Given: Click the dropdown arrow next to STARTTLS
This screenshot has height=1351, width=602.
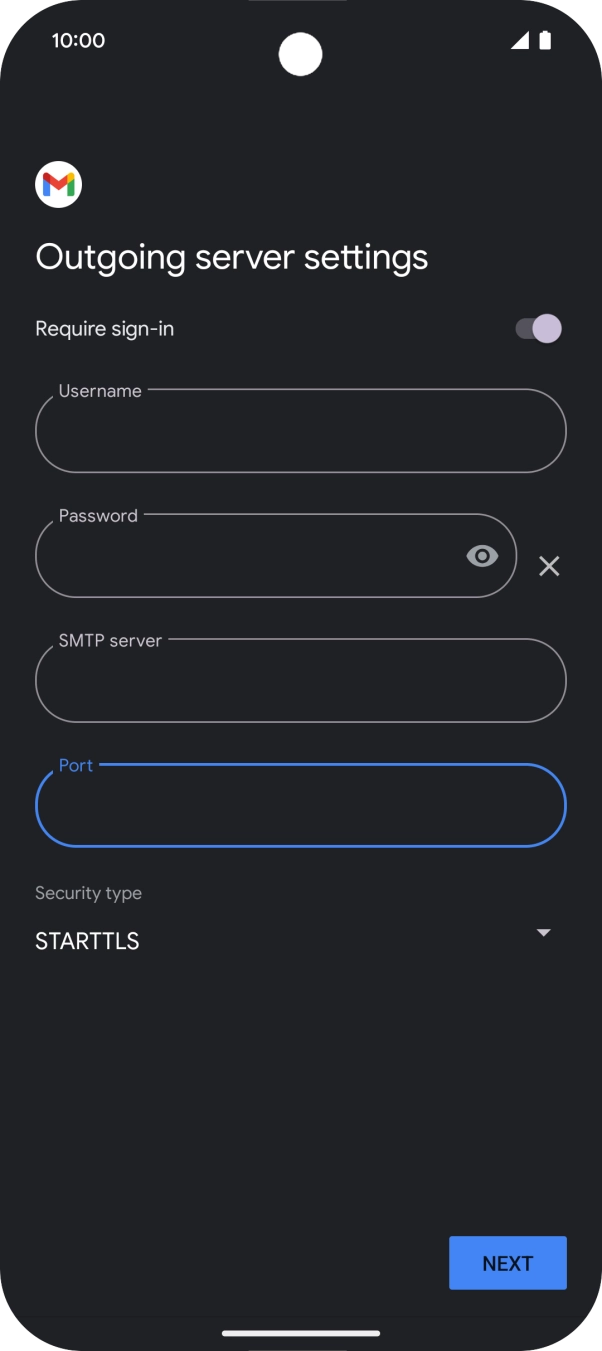Looking at the screenshot, I should pyautogui.click(x=543, y=932).
